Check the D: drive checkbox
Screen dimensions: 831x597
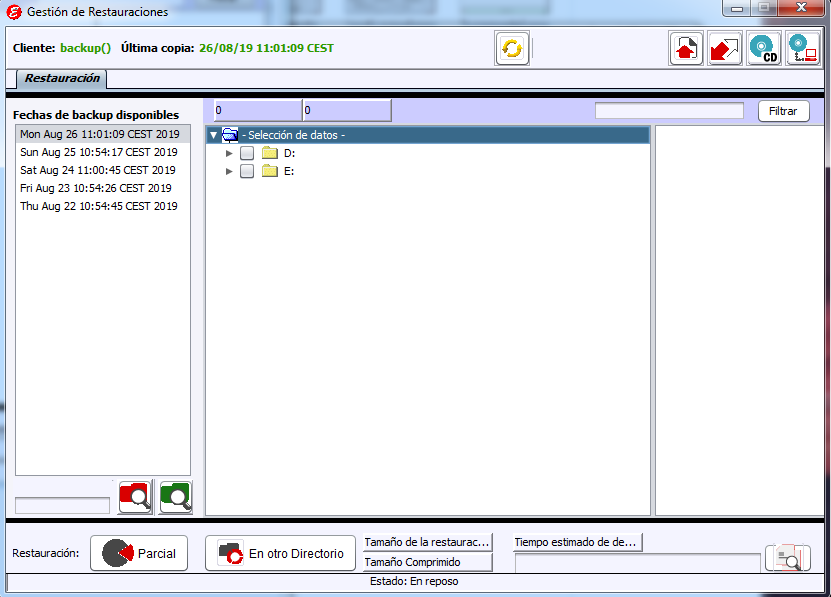[x=247, y=153]
